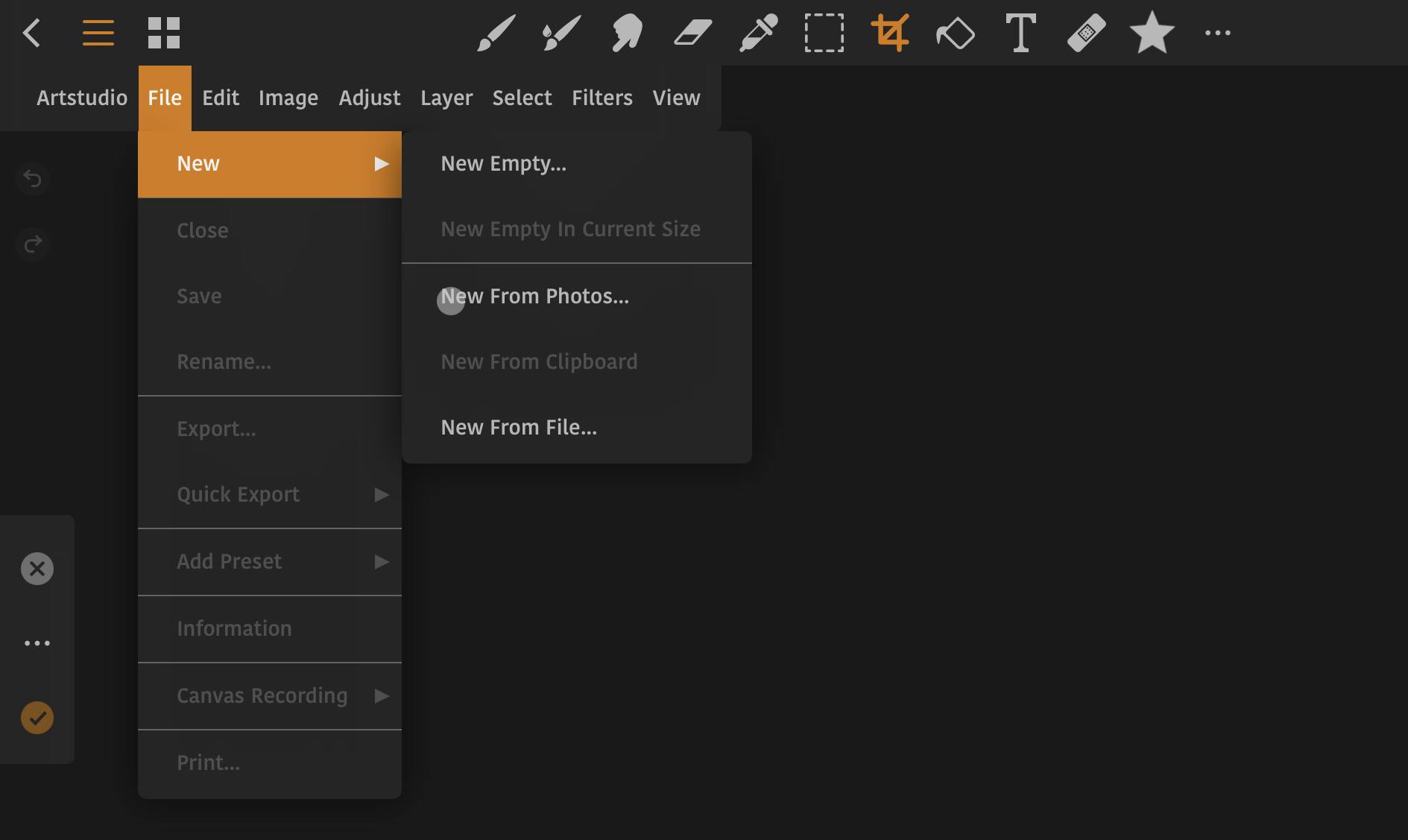Select the Eraser tool
Screen dimensions: 1408x840
pyautogui.click(x=692, y=34)
